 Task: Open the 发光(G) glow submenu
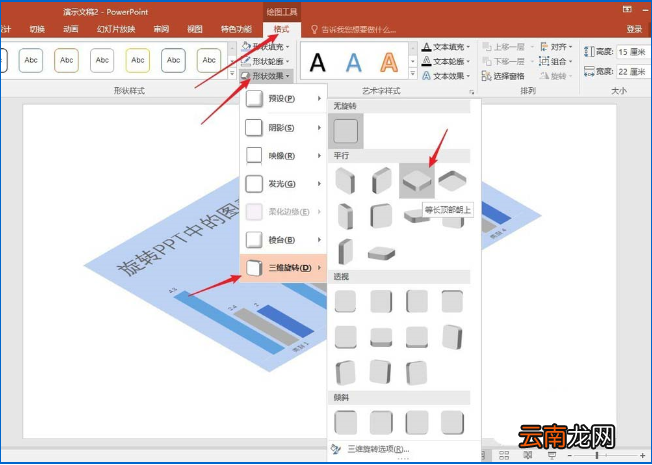click(x=283, y=183)
